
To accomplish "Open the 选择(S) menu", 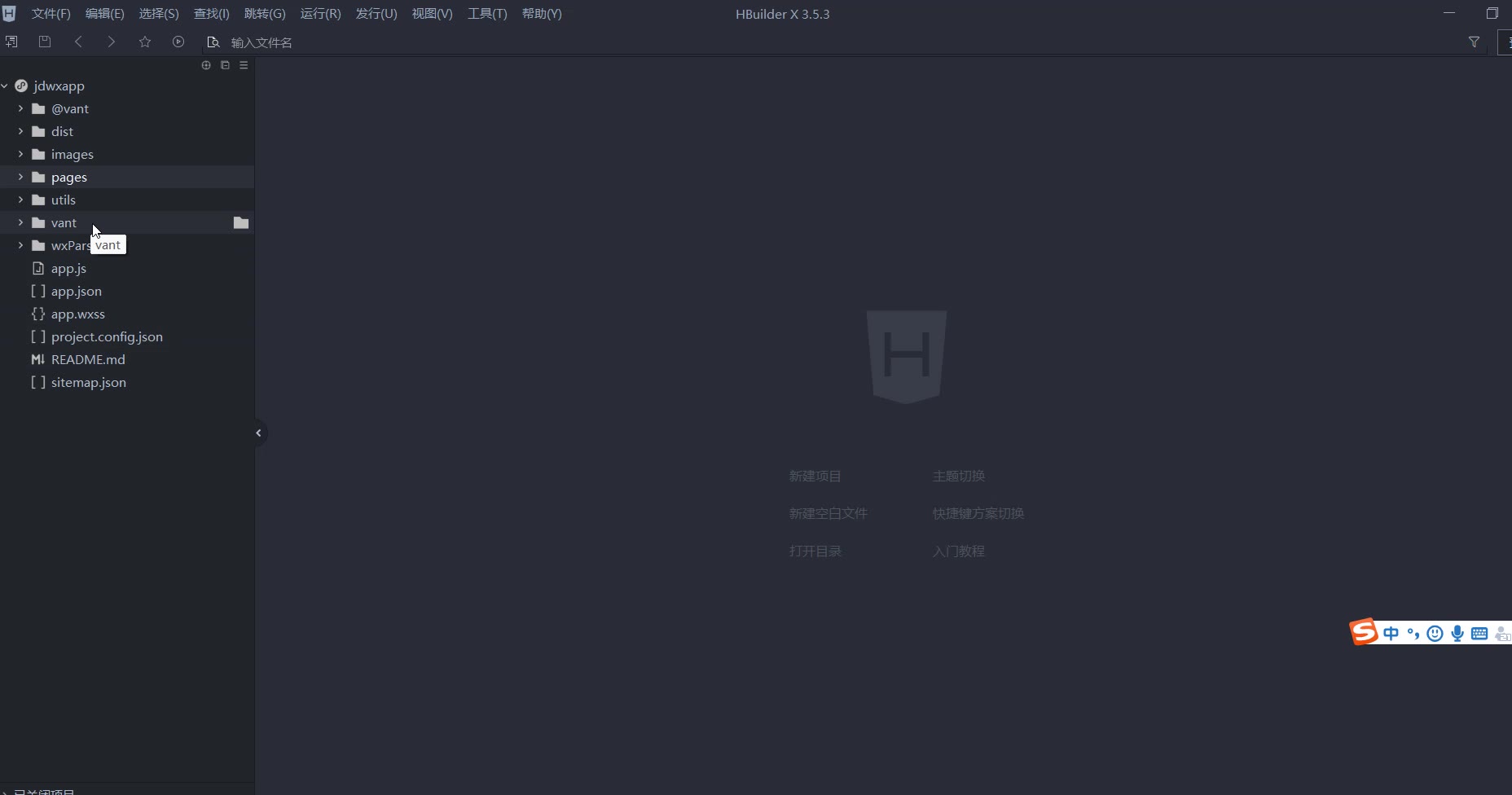I will pos(159,14).
